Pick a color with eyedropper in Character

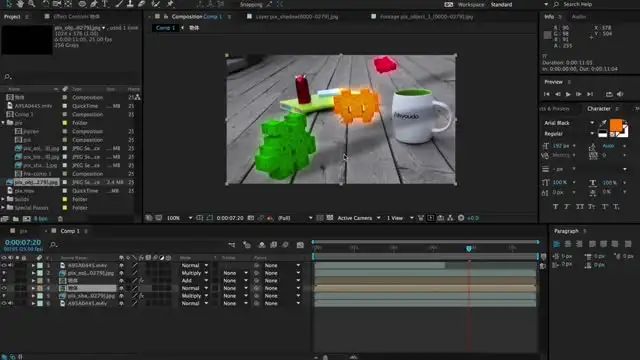click(x=603, y=123)
